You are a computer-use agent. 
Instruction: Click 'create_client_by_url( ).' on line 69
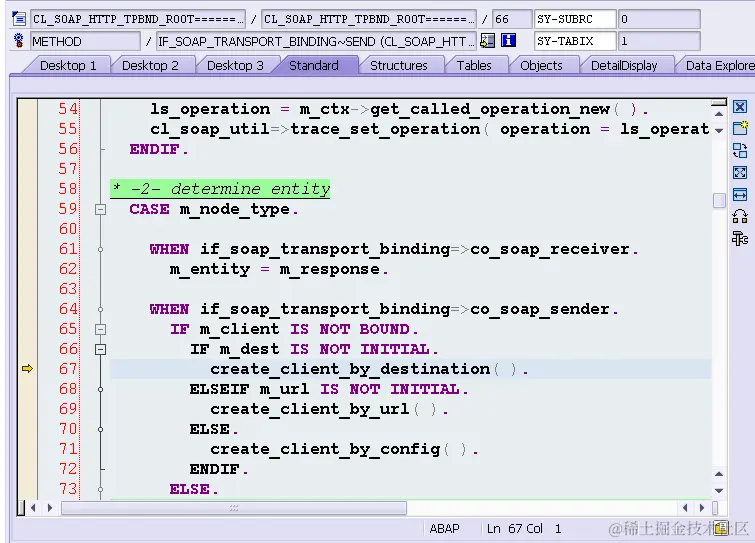tap(329, 409)
